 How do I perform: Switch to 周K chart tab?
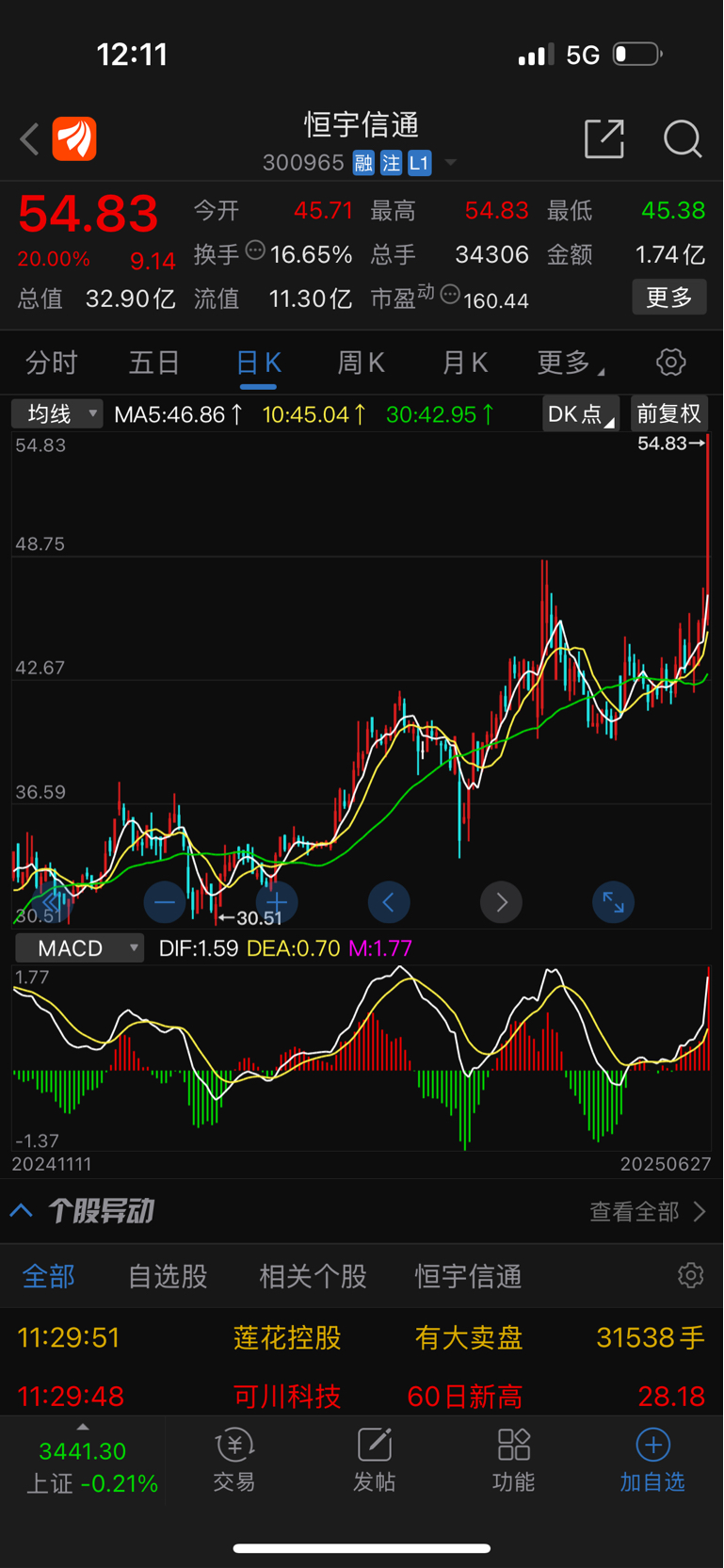point(362,363)
